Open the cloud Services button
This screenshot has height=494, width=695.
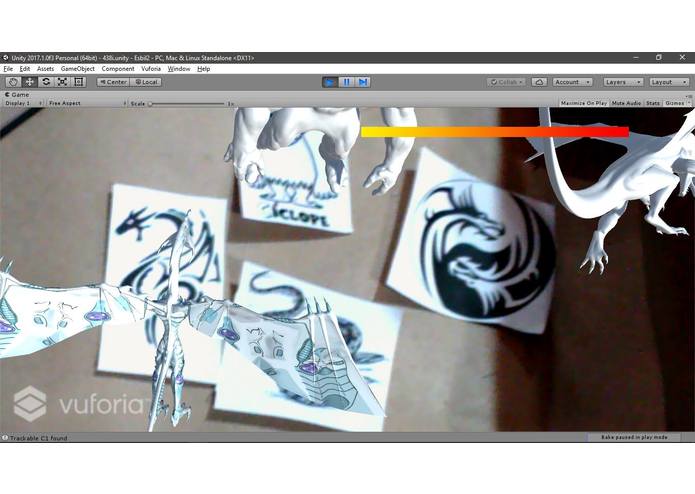point(539,82)
